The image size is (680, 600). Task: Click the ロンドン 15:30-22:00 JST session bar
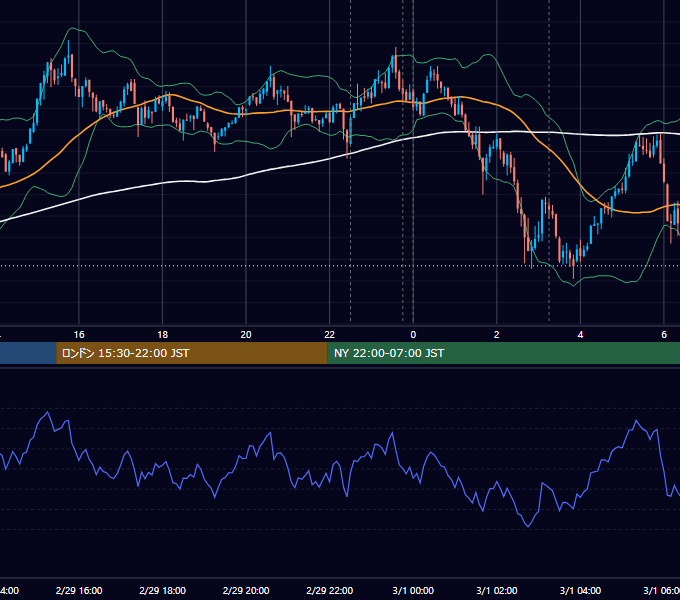(192, 353)
